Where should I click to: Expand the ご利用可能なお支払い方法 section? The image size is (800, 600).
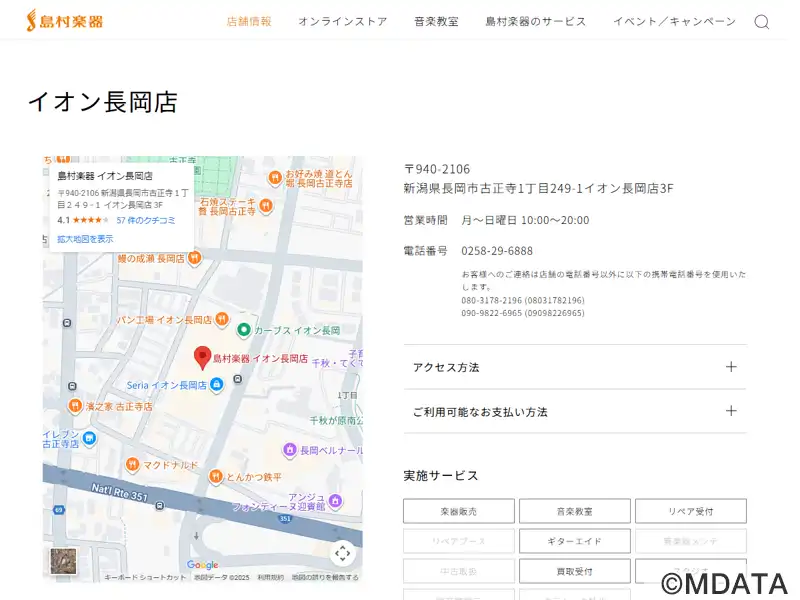(575, 411)
